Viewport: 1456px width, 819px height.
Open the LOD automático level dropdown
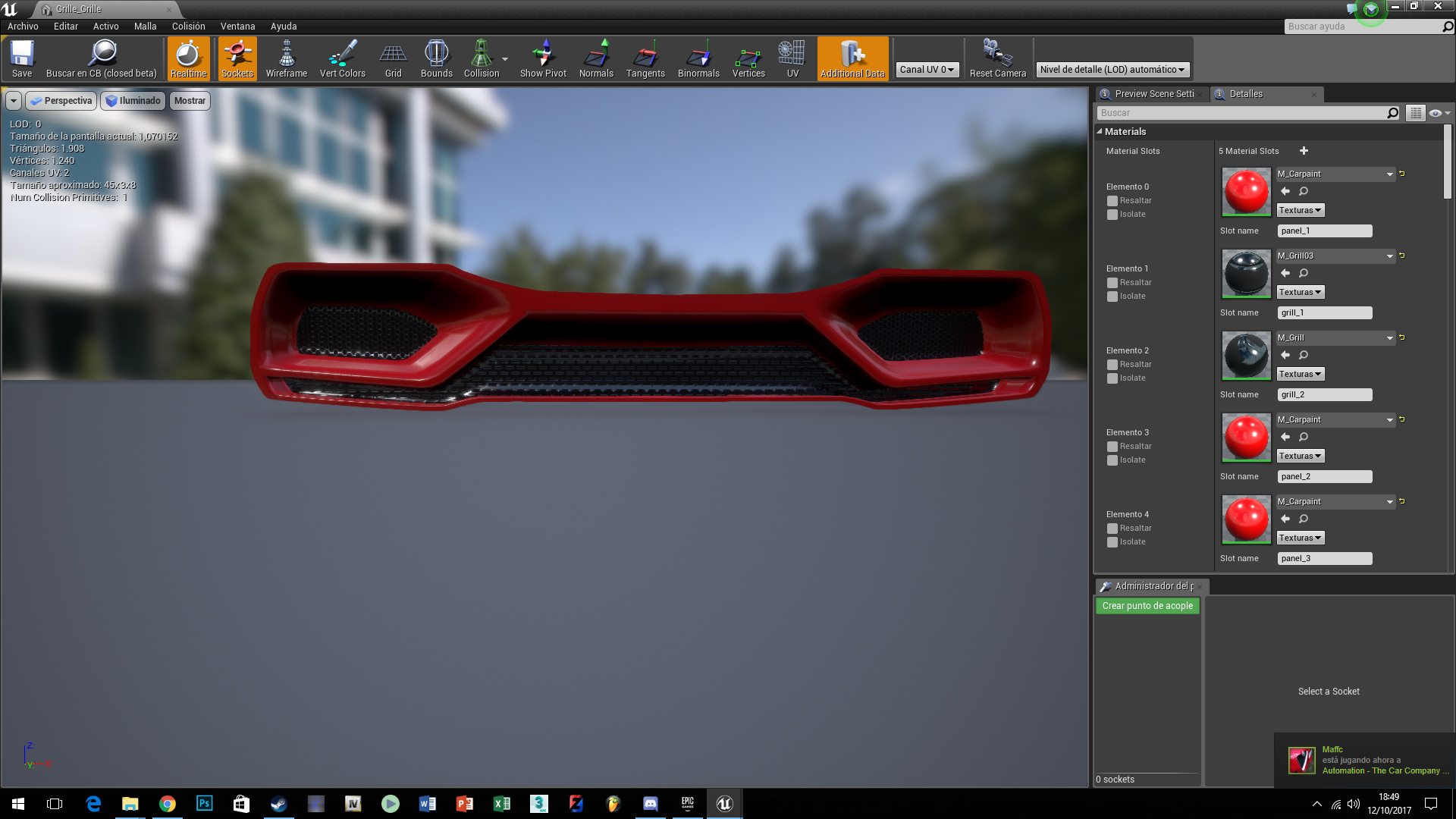[1112, 70]
